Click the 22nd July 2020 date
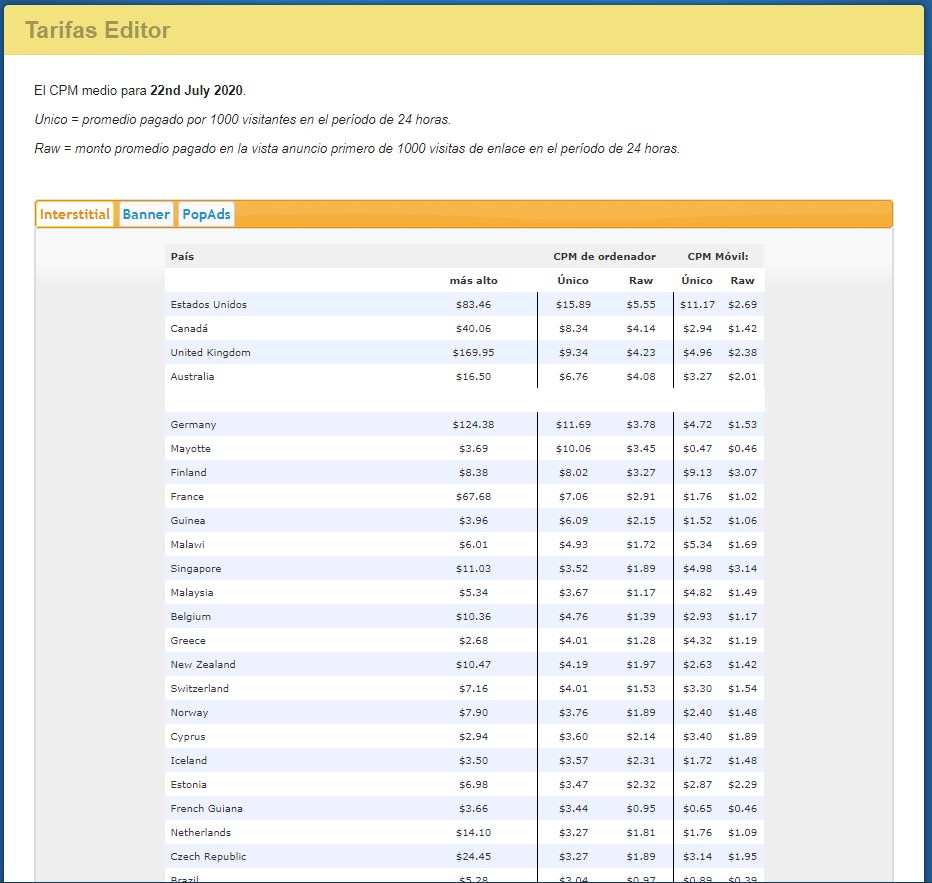This screenshot has width=932, height=883. click(196, 90)
